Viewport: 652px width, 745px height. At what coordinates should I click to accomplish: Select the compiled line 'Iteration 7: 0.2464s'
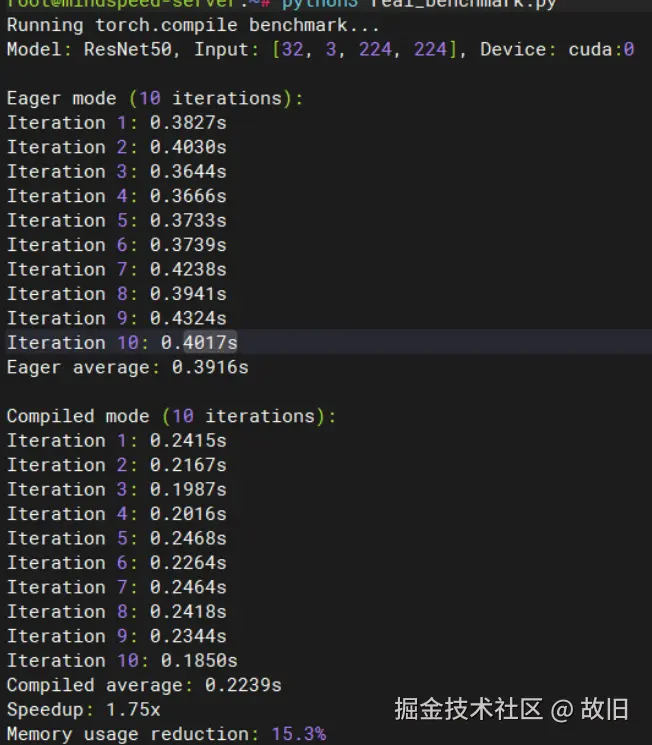(116, 587)
